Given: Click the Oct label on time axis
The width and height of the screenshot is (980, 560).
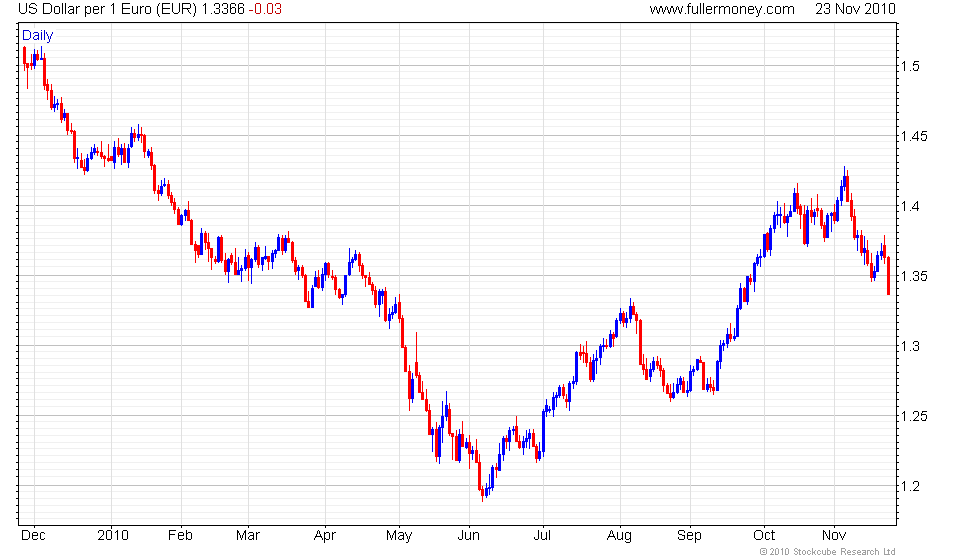Looking at the screenshot, I should [764, 536].
